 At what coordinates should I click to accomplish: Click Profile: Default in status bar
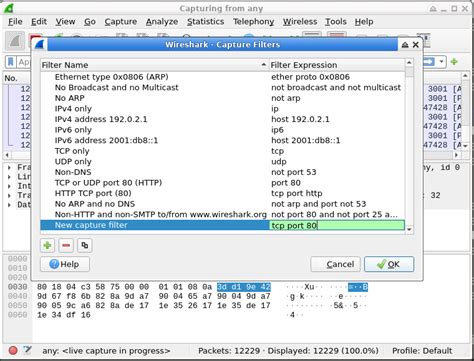point(422,351)
